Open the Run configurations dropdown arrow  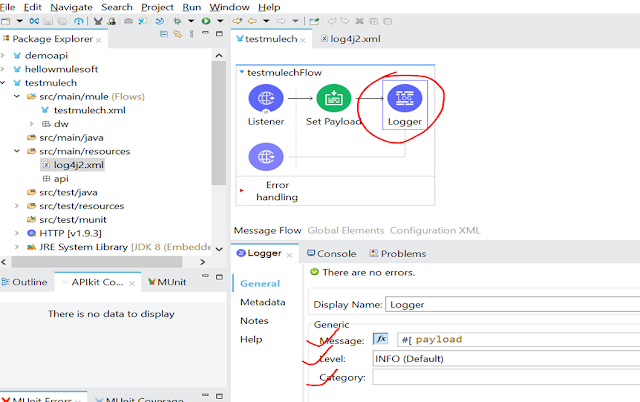coord(220,21)
